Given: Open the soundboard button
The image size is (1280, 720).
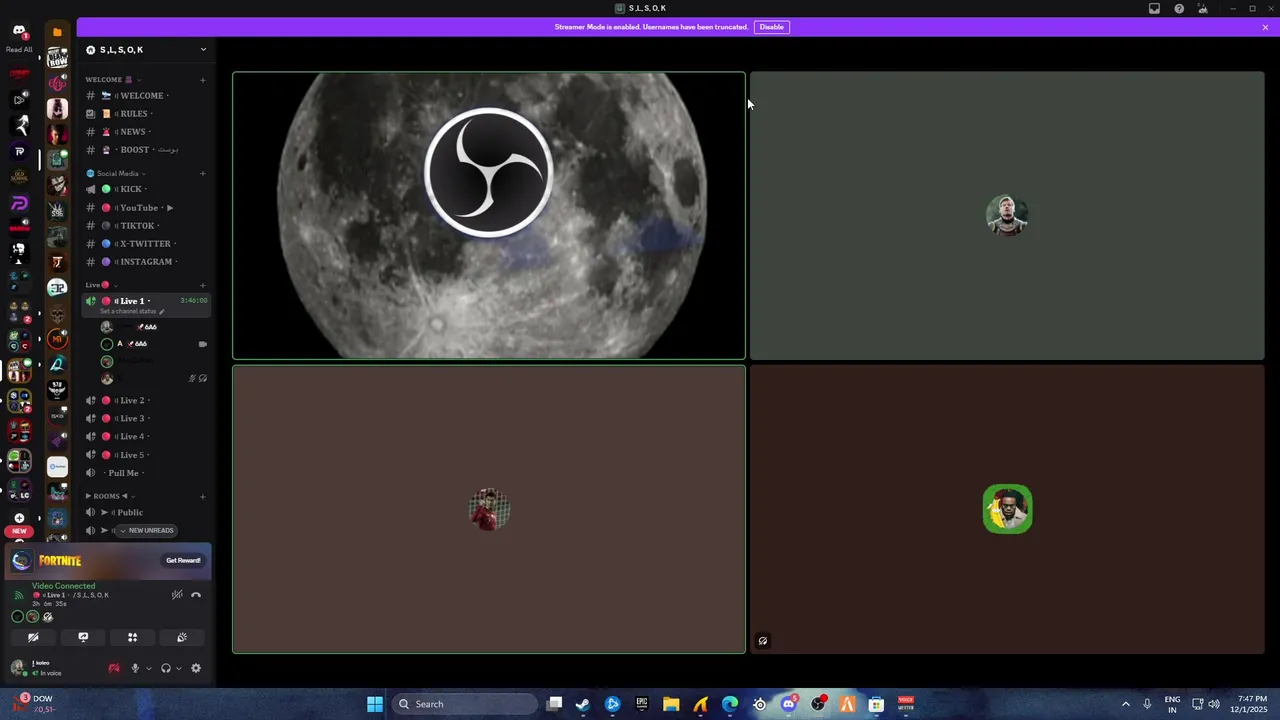Looking at the screenshot, I should coord(182,637).
